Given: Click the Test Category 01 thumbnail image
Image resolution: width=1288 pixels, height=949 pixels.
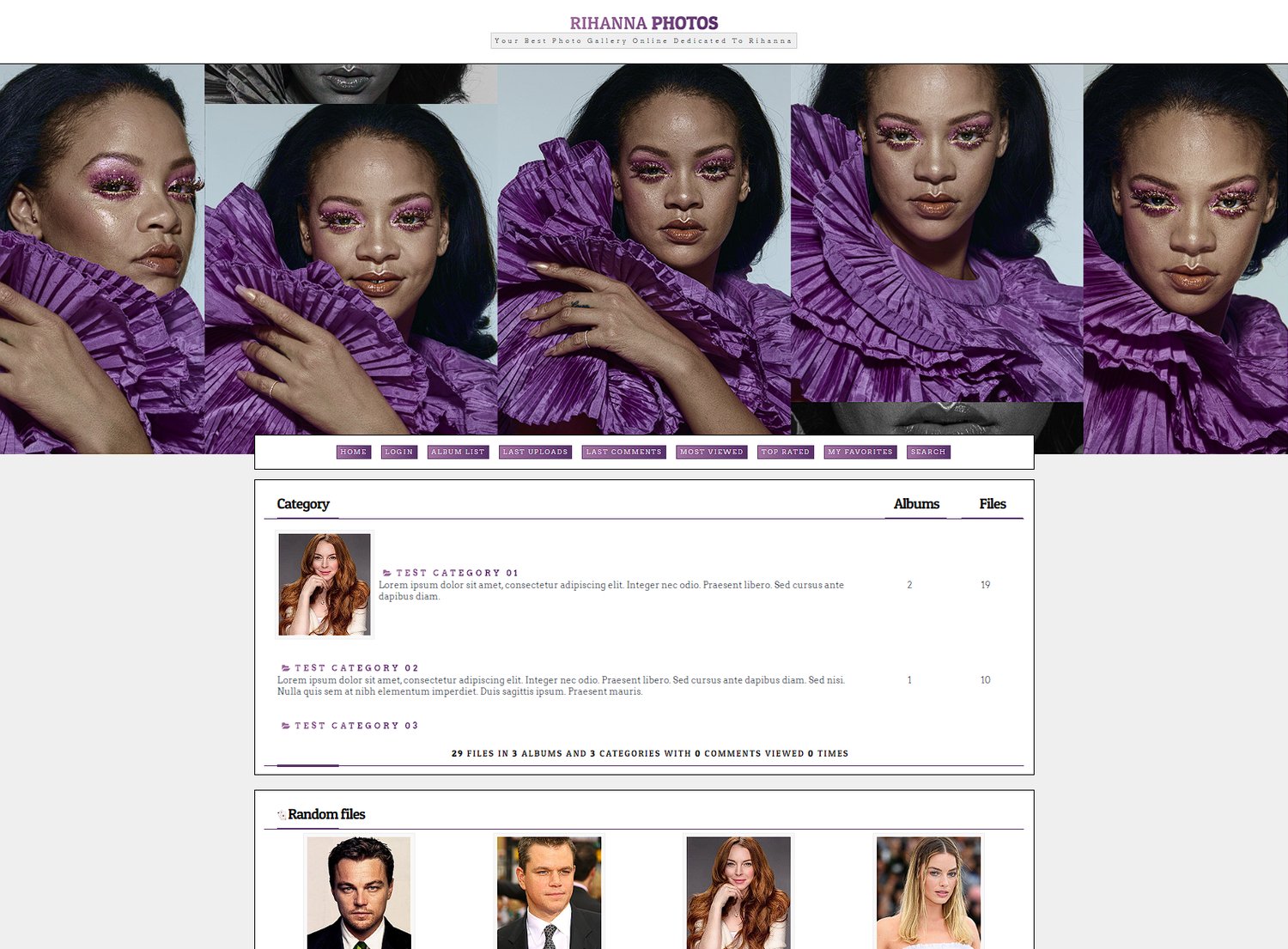Looking at the screenshot, I should click(325, 585).
